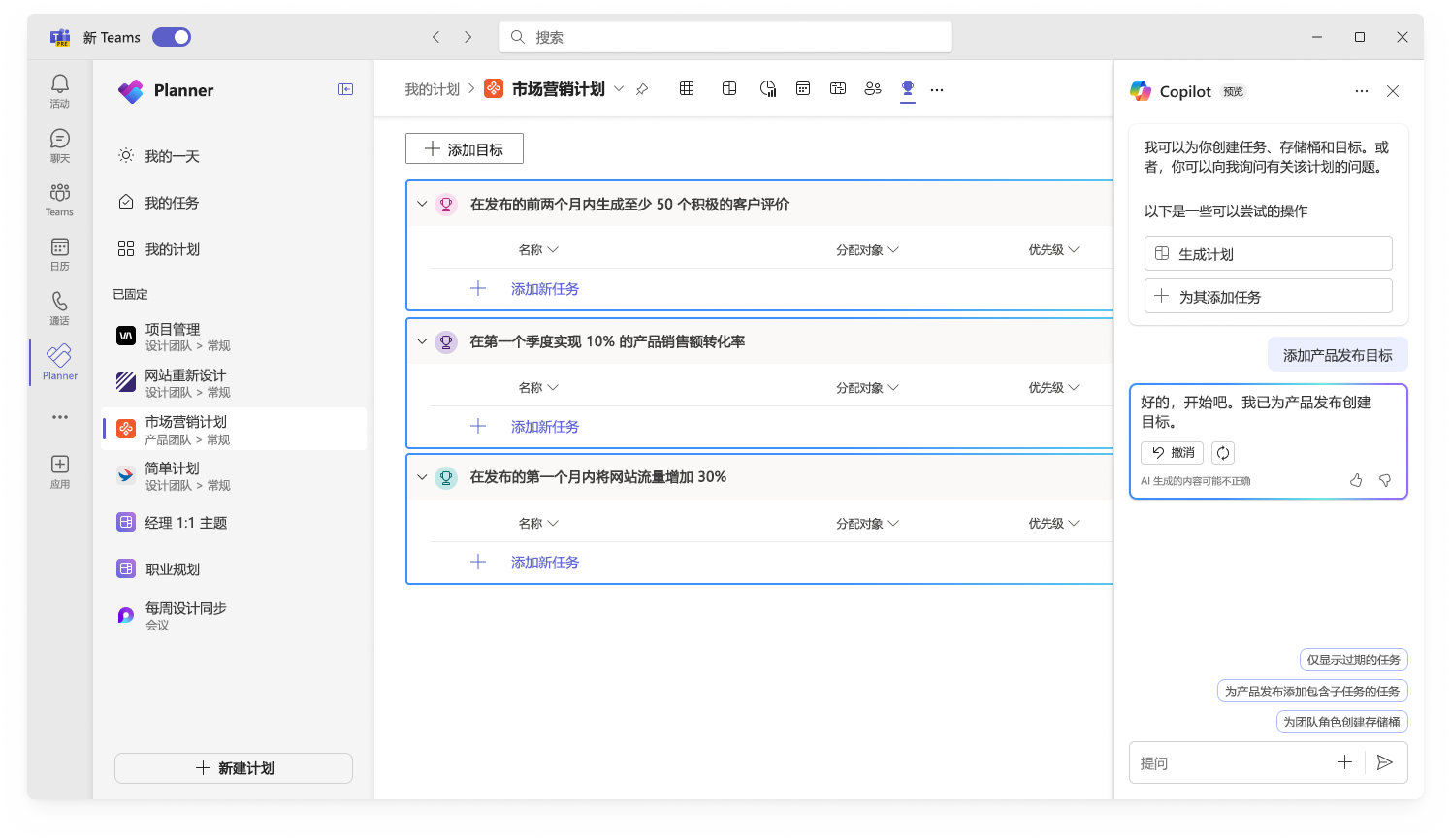Open 职业规划 plan
This screenshot has height=840, width=1451.
click(x=235, y=569)
